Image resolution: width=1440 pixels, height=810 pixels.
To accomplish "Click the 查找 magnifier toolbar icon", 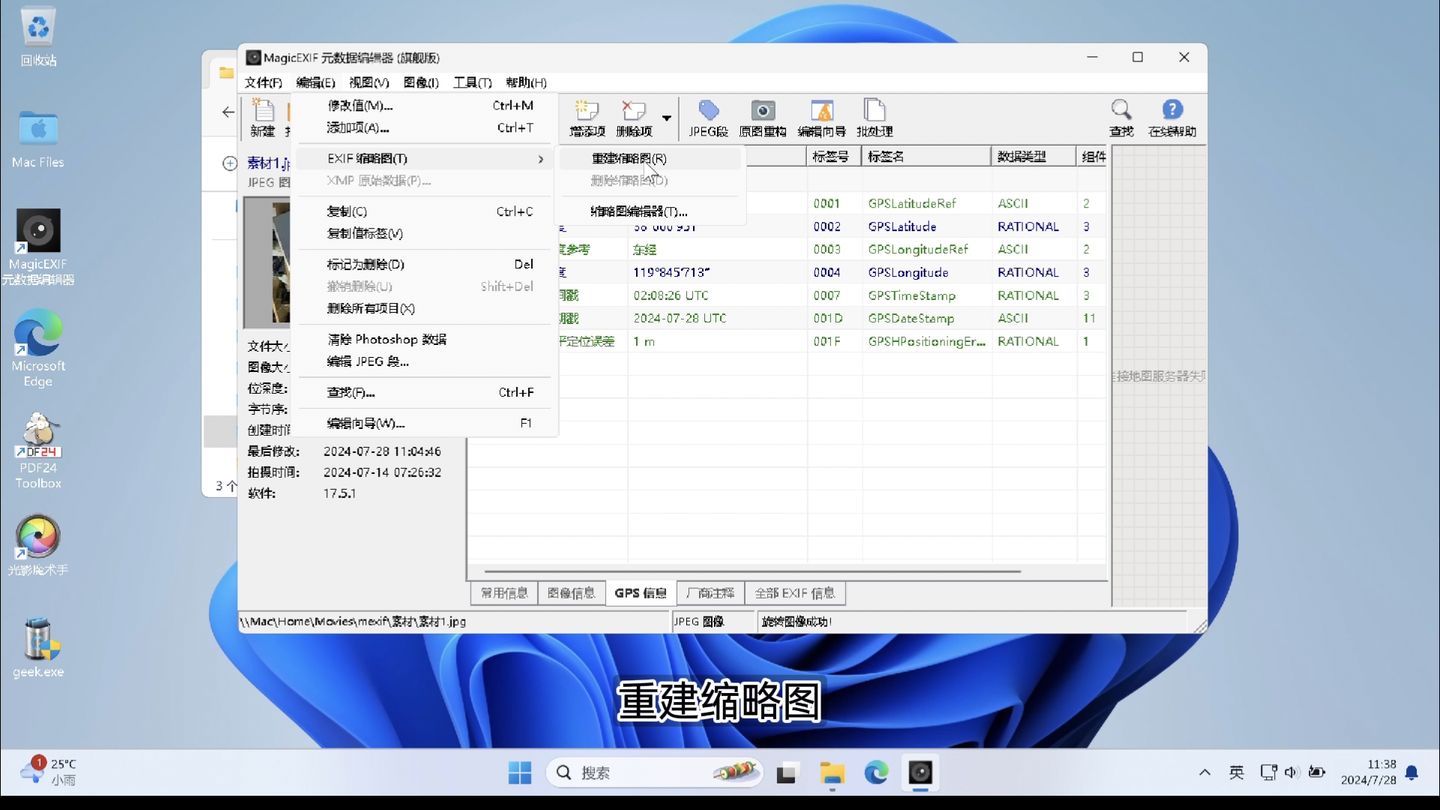I will point(1121,118).
